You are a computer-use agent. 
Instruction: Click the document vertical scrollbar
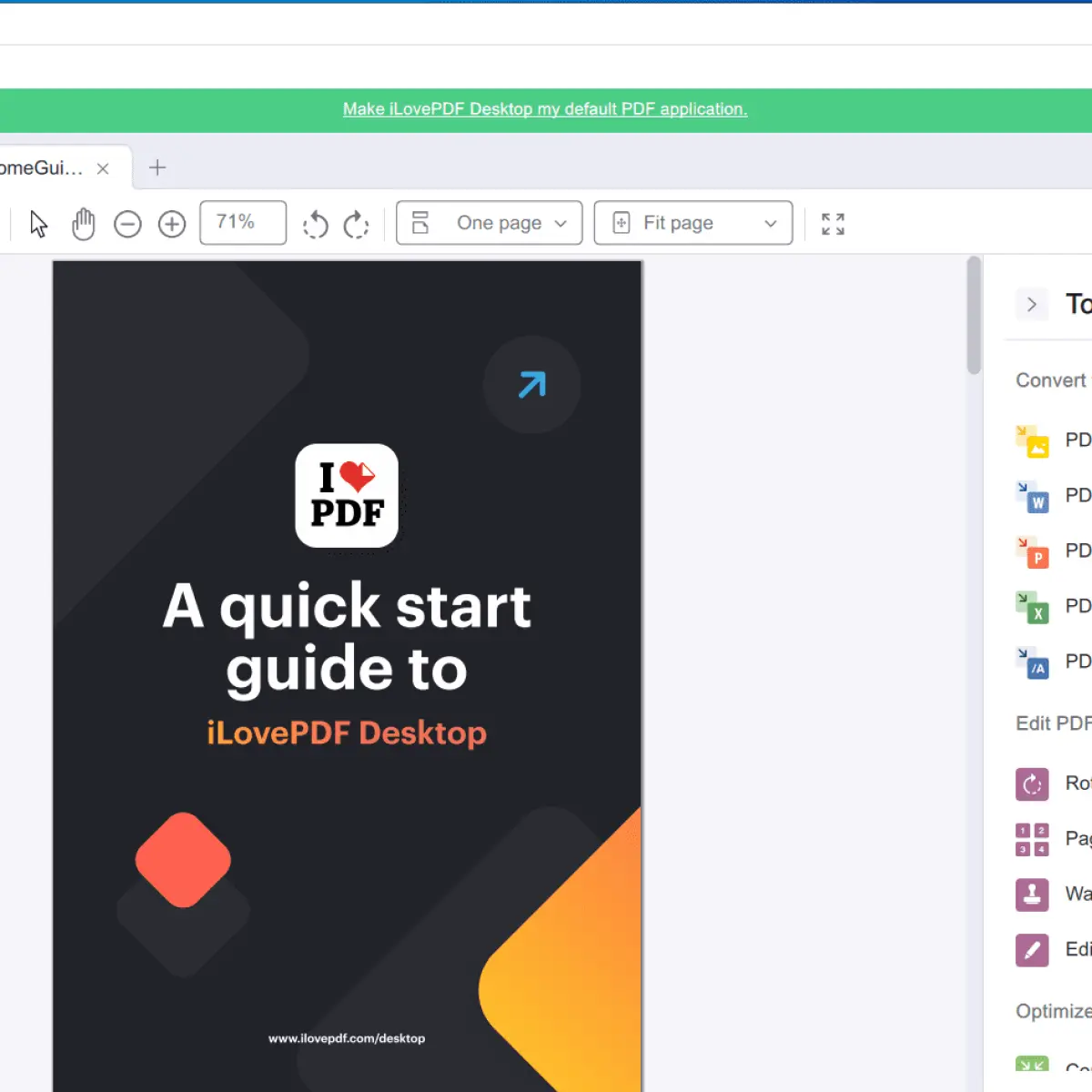(974, 315)
